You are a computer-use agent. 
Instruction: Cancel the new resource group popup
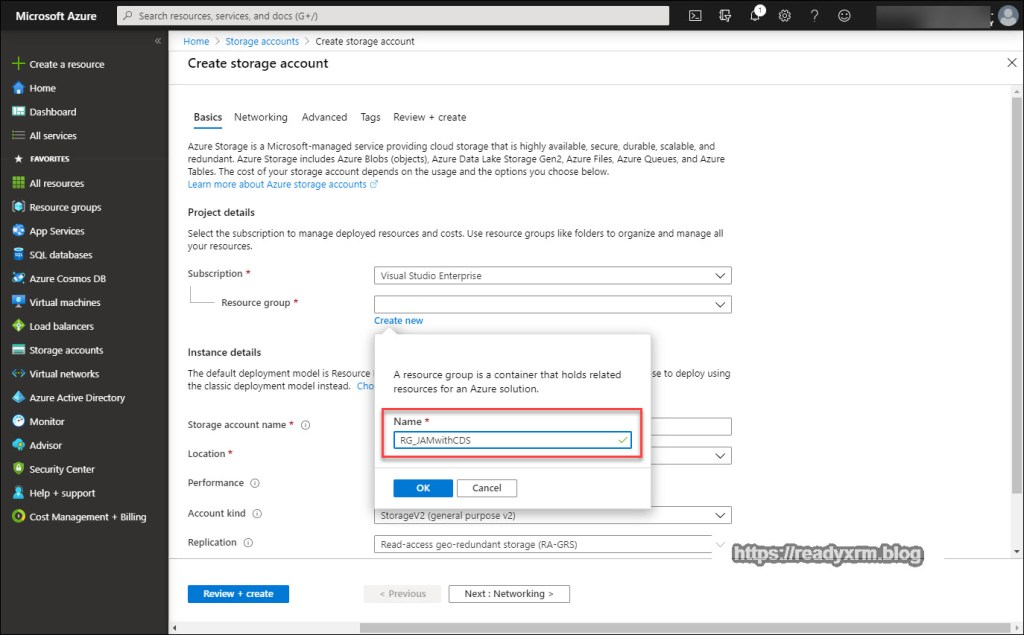pyautogui.click(x=486, y=488)
